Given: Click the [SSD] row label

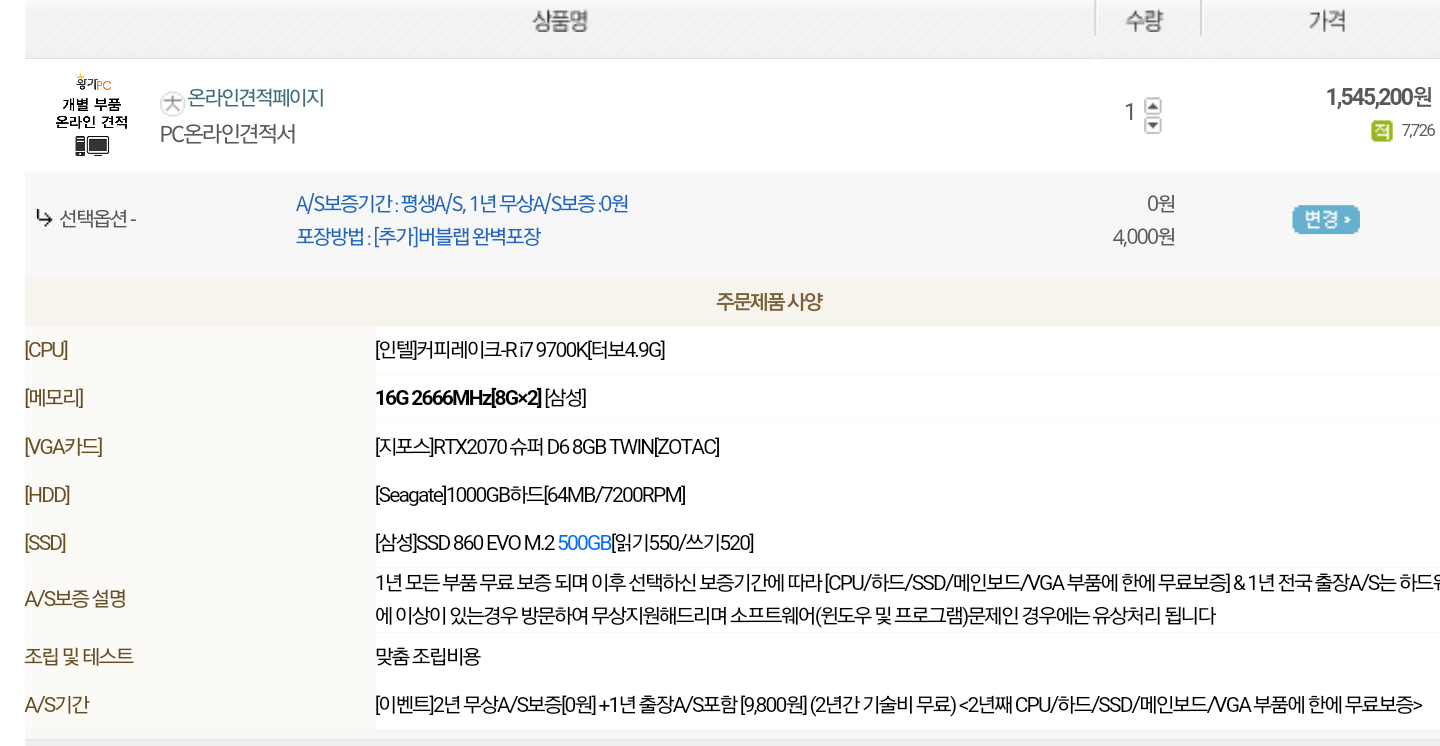Looking at the screenshot, I should click(x=45, y=543).
